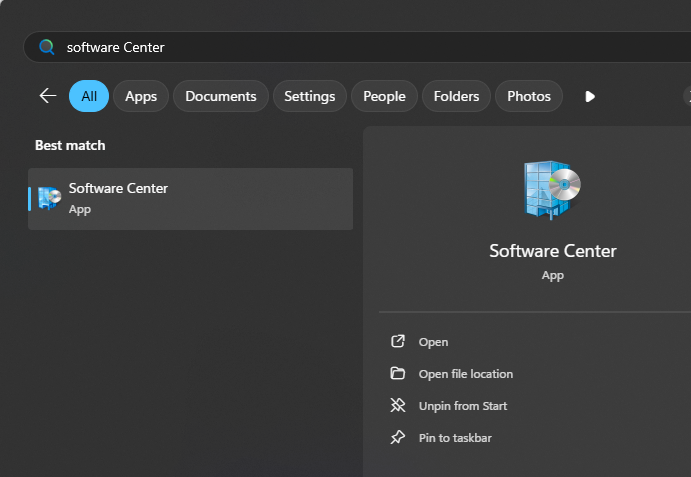Click the Open icon with arrow

[x=398, y=341]
